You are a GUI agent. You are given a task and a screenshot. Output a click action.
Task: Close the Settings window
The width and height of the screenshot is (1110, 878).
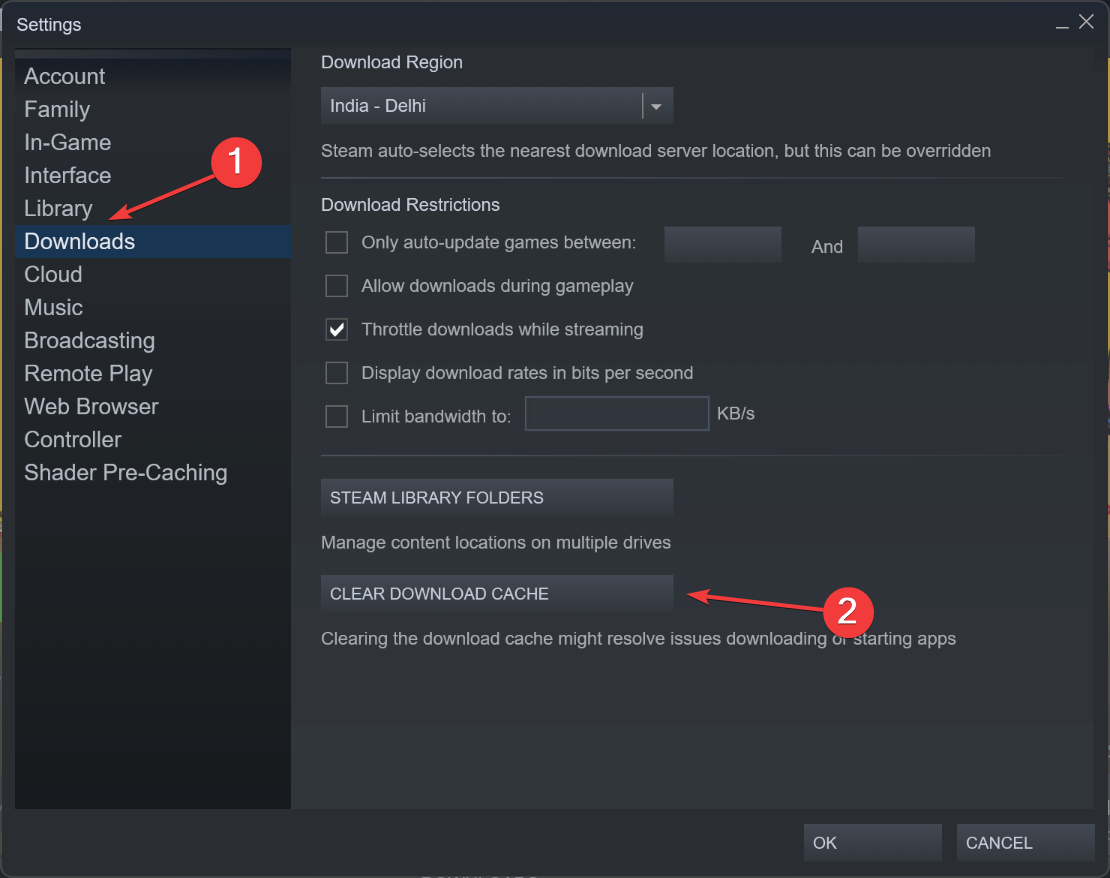[1086, 22]
